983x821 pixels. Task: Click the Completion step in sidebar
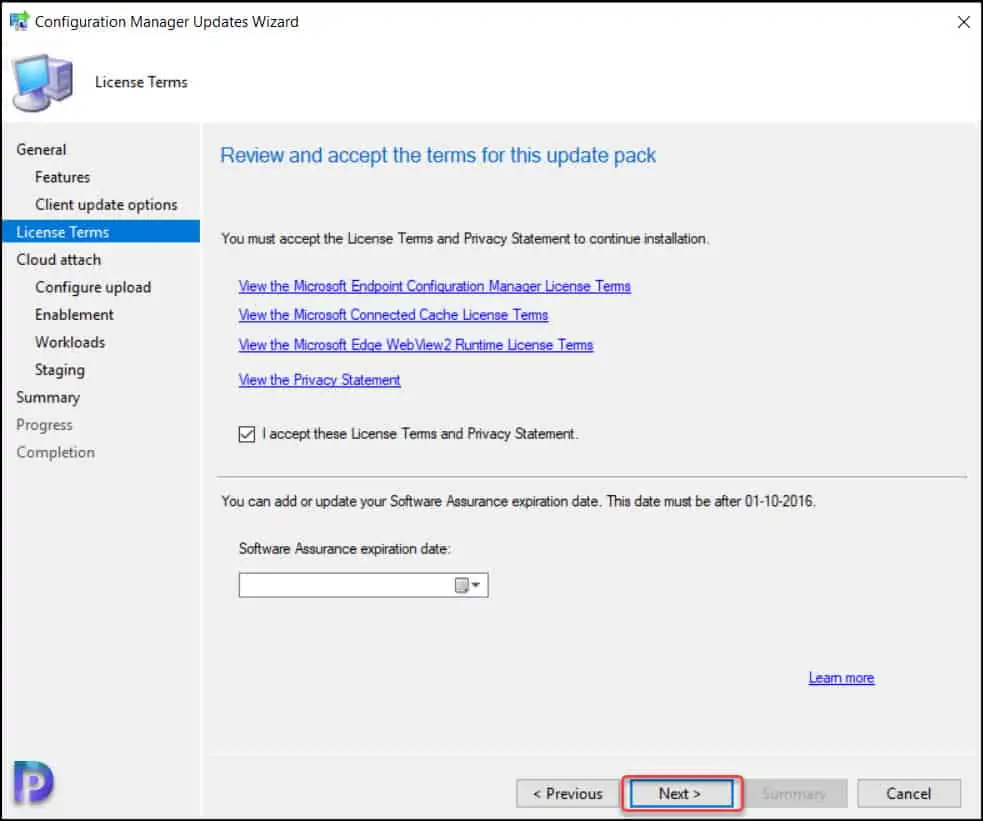point(55,452)
